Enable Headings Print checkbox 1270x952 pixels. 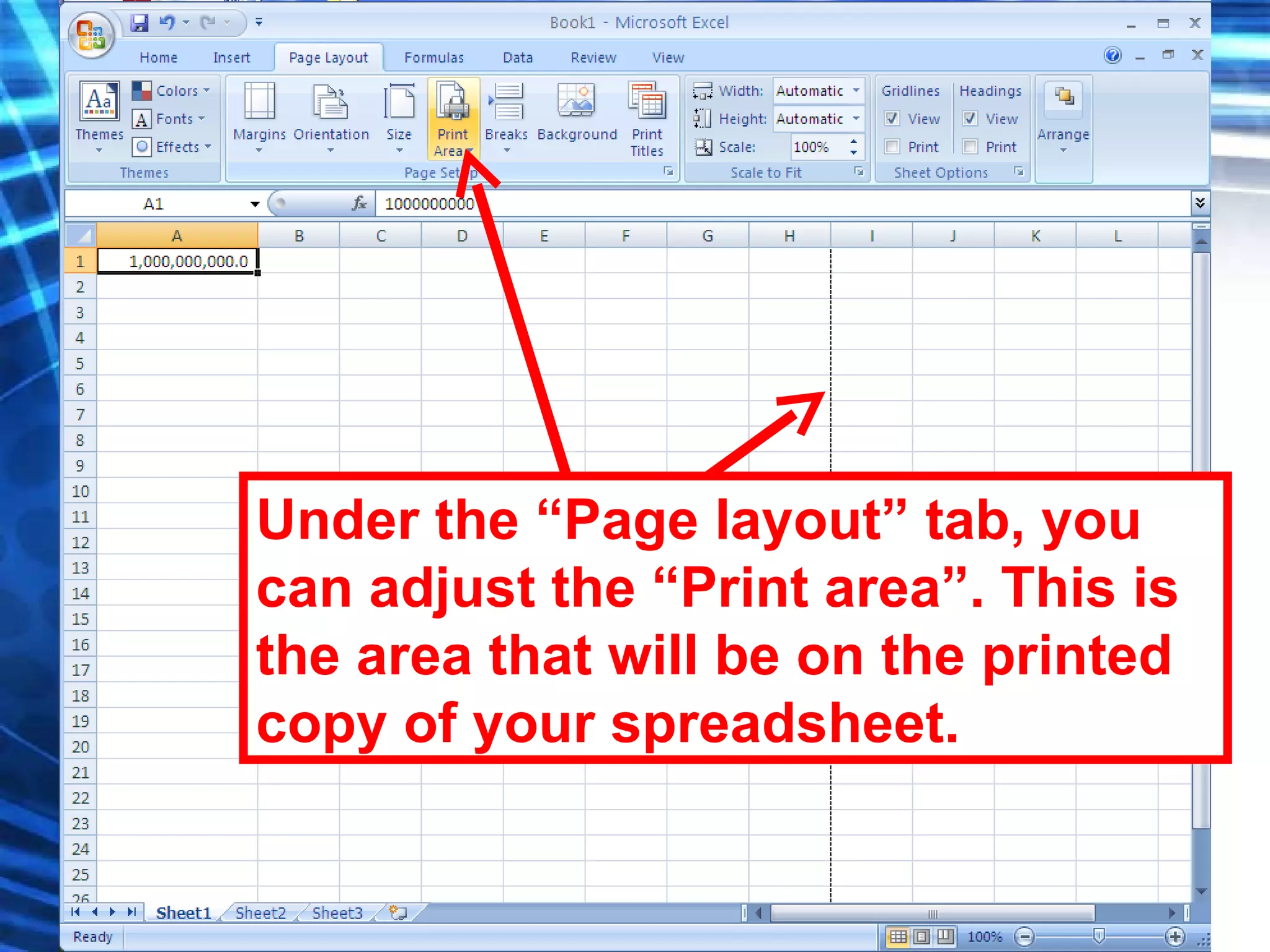coord(970,146)
